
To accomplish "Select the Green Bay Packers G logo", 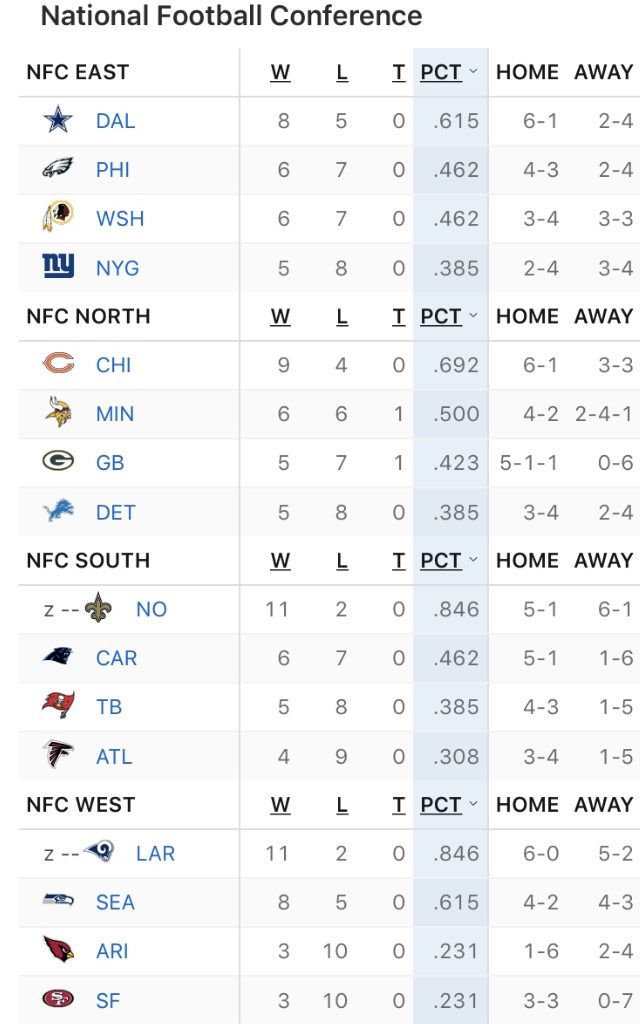I will (58, 461).
